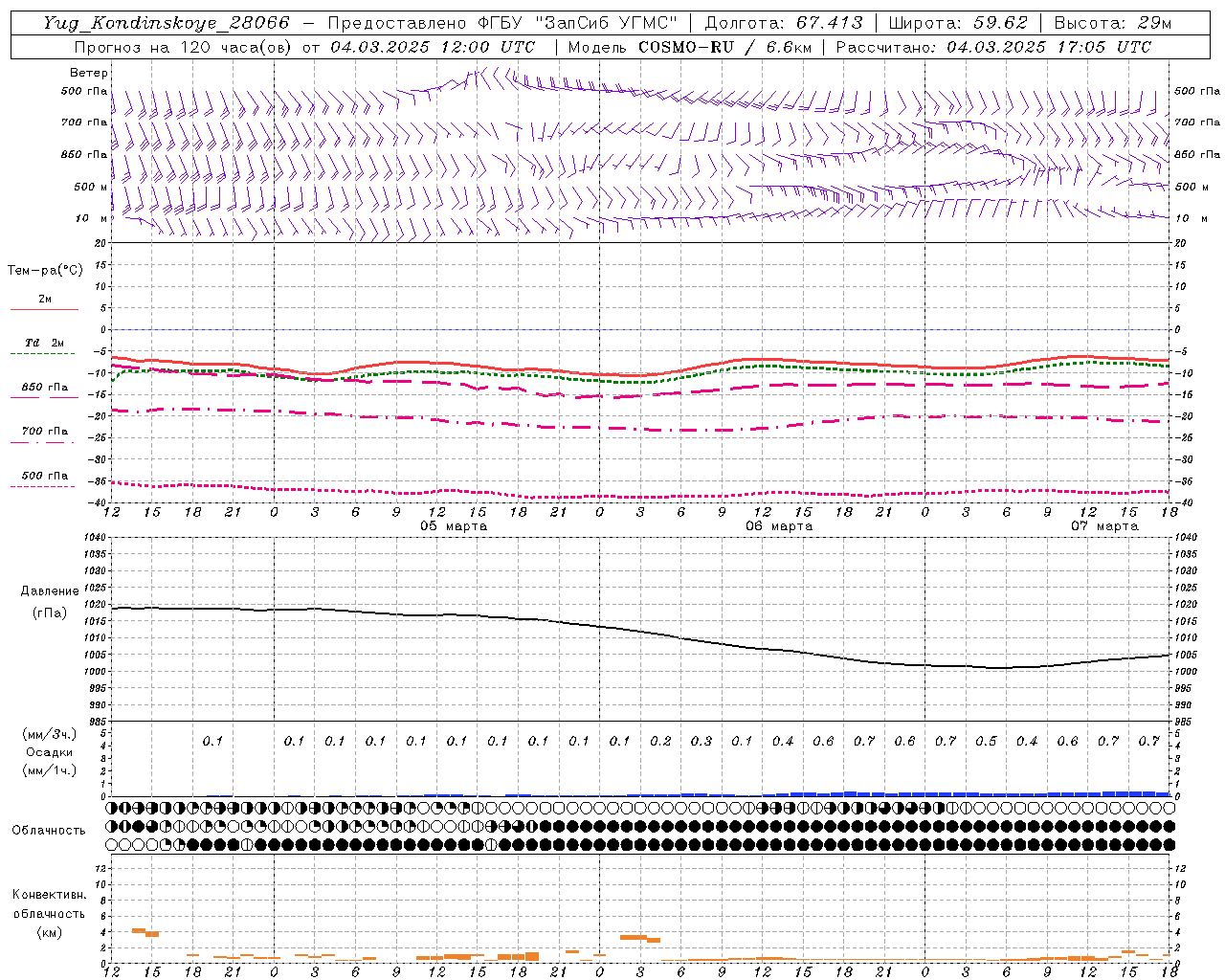The image size is (1225, 980).
Task: Click the (мм/1ч.) precipitation unit label
Action: 50,769
